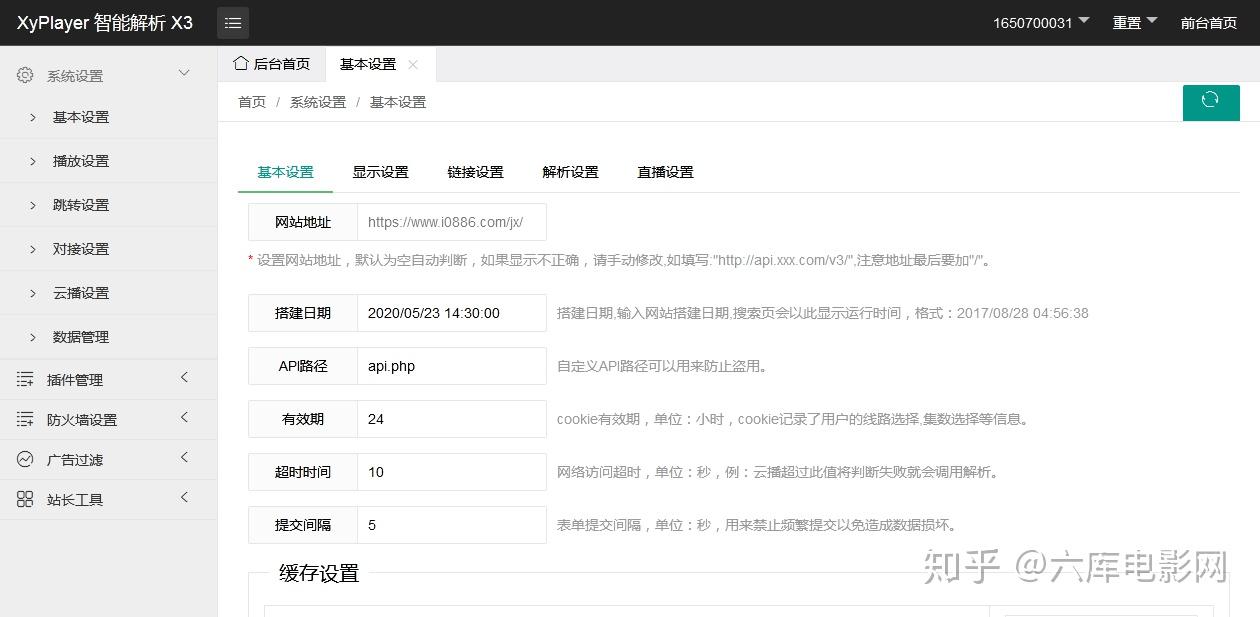The image size is (1260, 617).
Task: Click the hint starting '搭建日期,输入网站搭建日期'
Action: click(823, 313)
